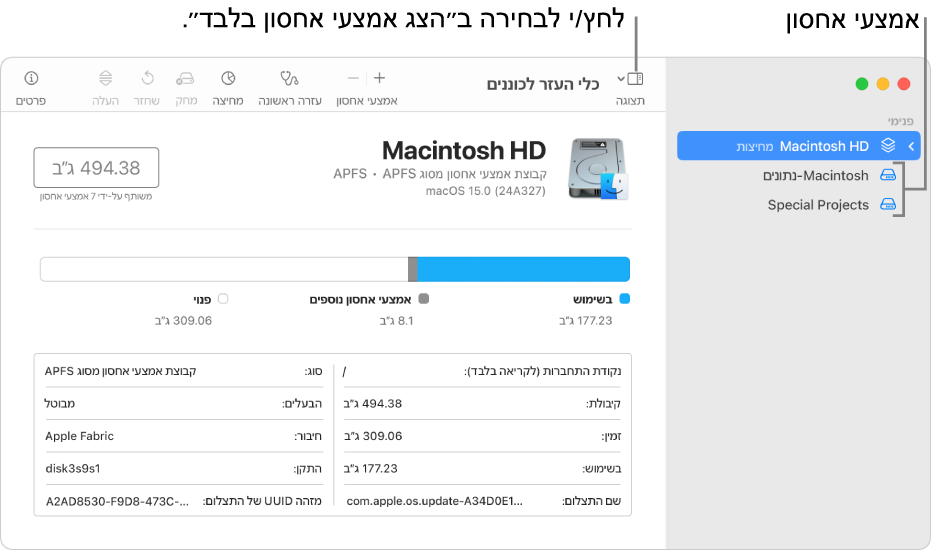Viewport: 931px width, 551px height.
Task: Collapse the Macintosh HD disclosure chevron
Action: [911, 146]
